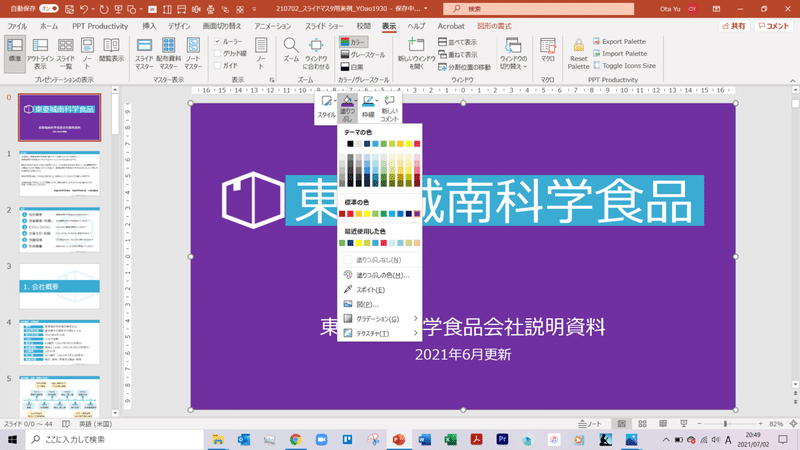Click Export Palette in PPT Productivity
This screenshot has height=450, width=800.
click(619, 41)
